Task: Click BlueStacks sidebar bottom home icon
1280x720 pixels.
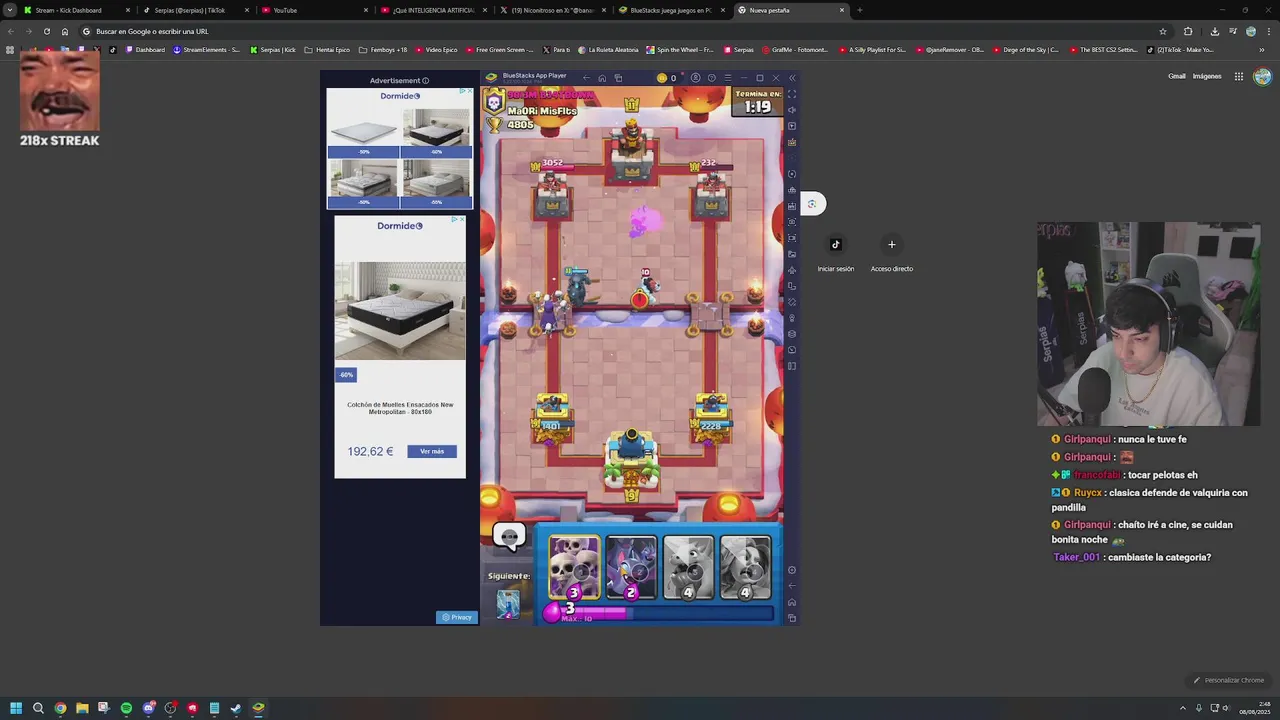Action: pyautogui.click(x=792, y=602)
